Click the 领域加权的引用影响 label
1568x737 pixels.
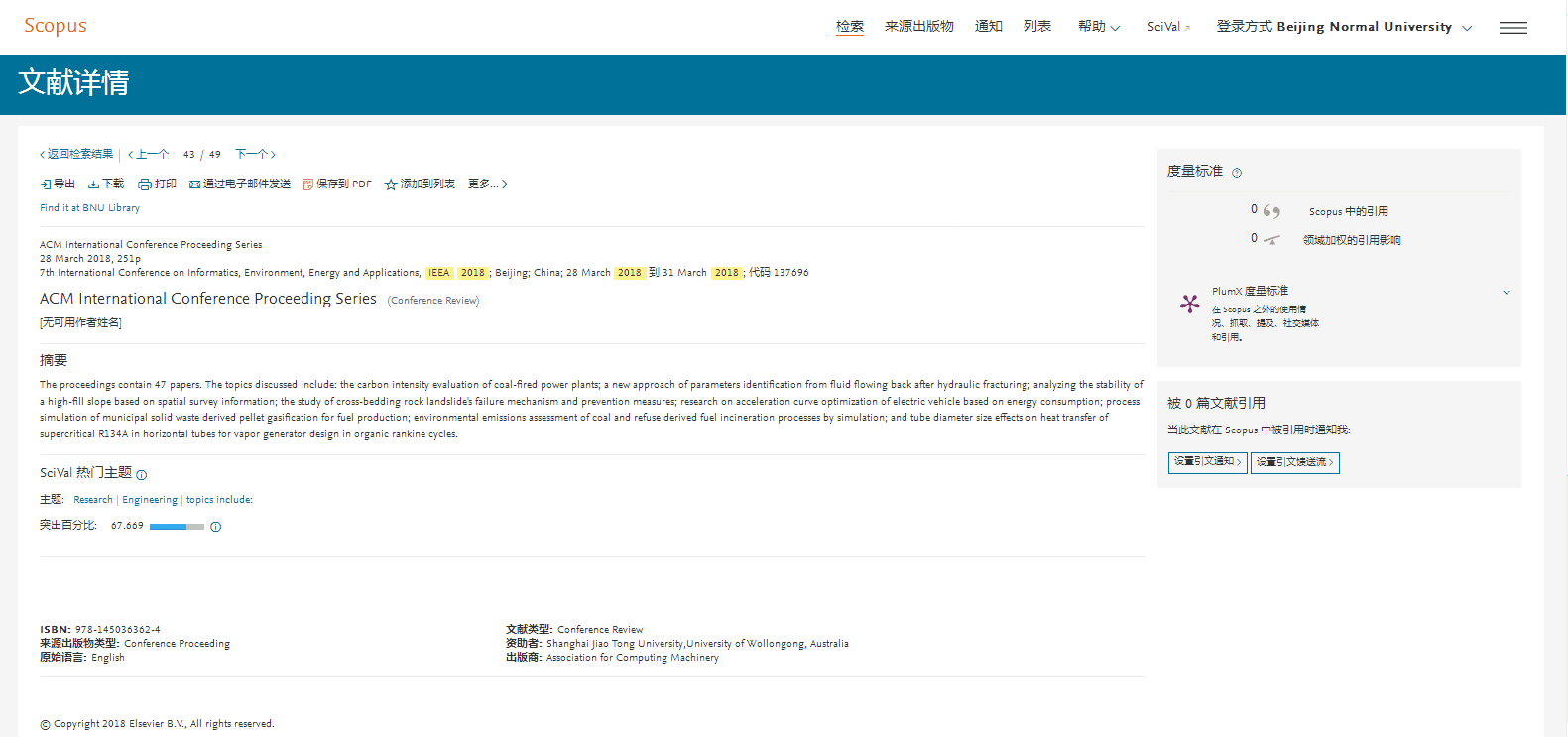(x=1352, y=240)
